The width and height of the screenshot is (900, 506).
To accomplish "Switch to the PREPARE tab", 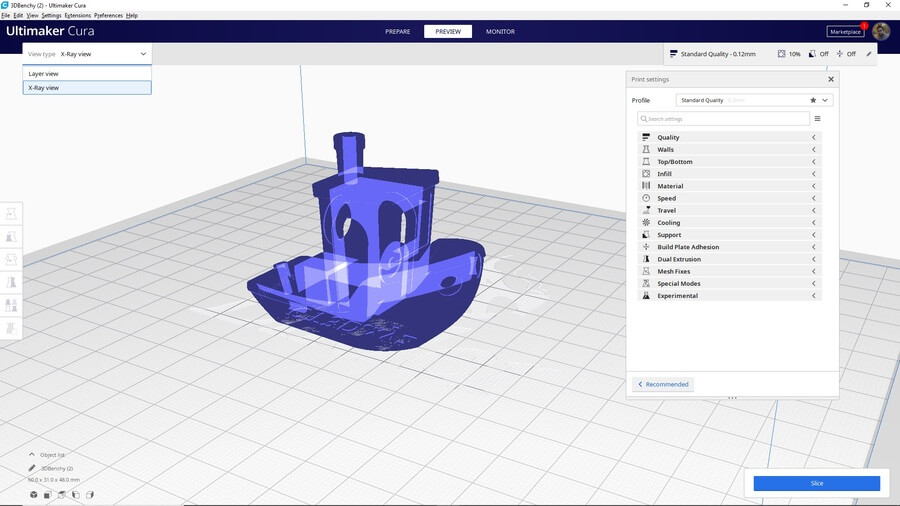I will click(x=398, y=32).
